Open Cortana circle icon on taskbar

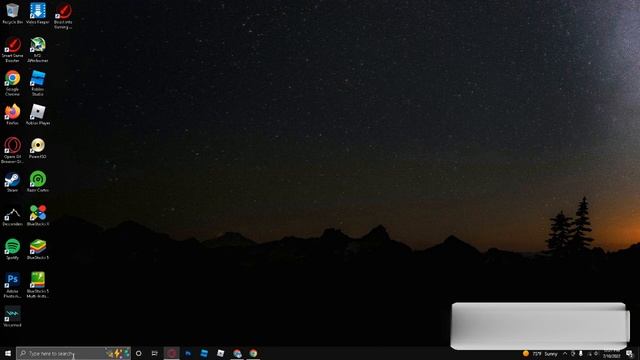point(138,353)
